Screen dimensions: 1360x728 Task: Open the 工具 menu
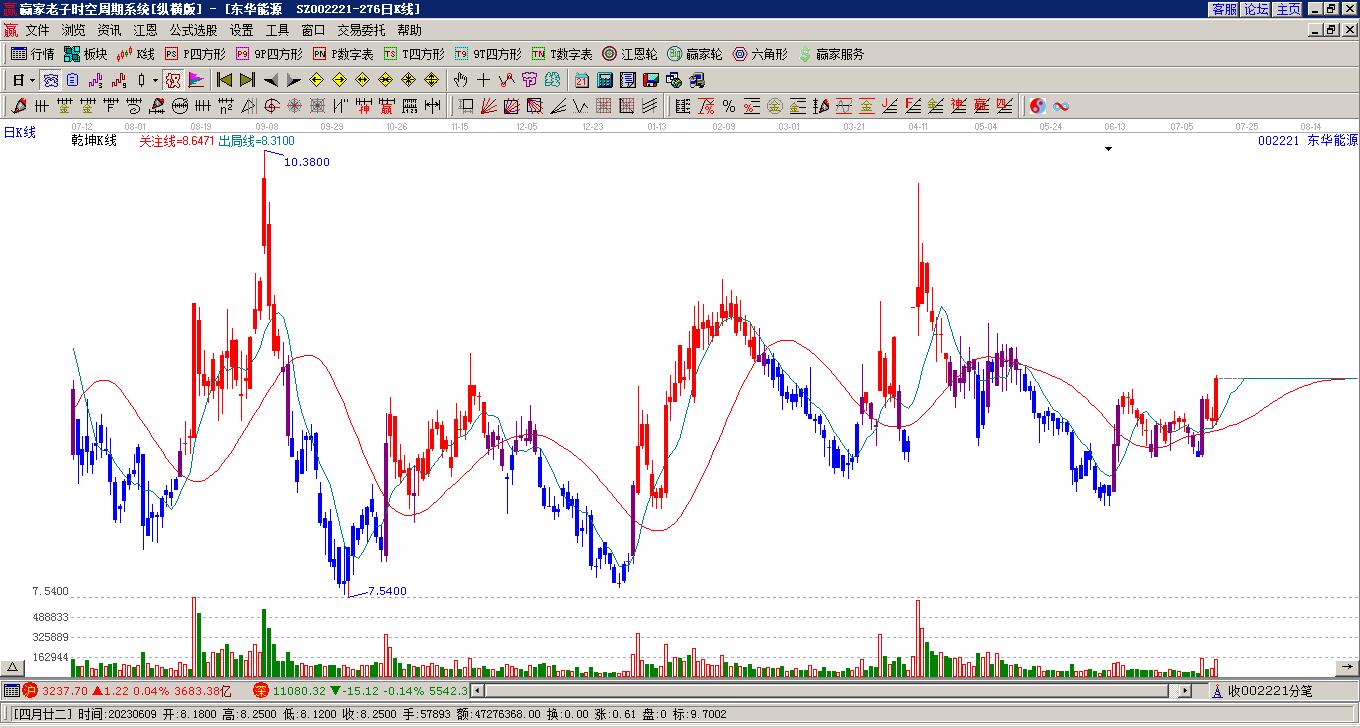click(278, 30)
